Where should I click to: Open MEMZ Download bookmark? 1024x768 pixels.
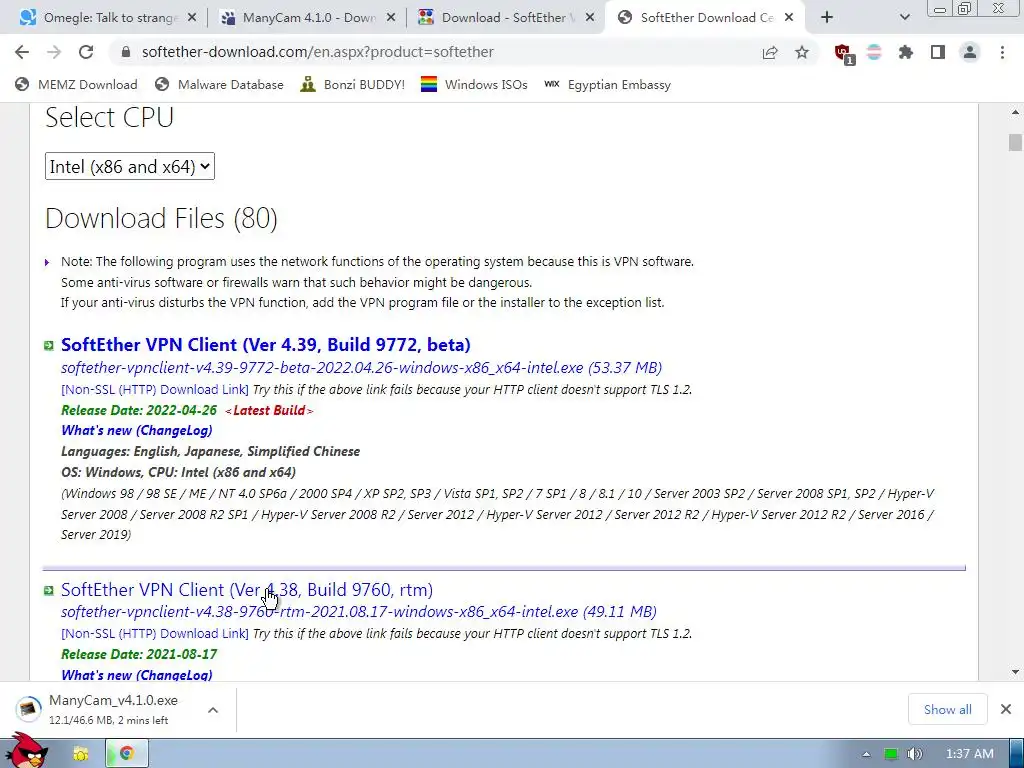point(76,84)
